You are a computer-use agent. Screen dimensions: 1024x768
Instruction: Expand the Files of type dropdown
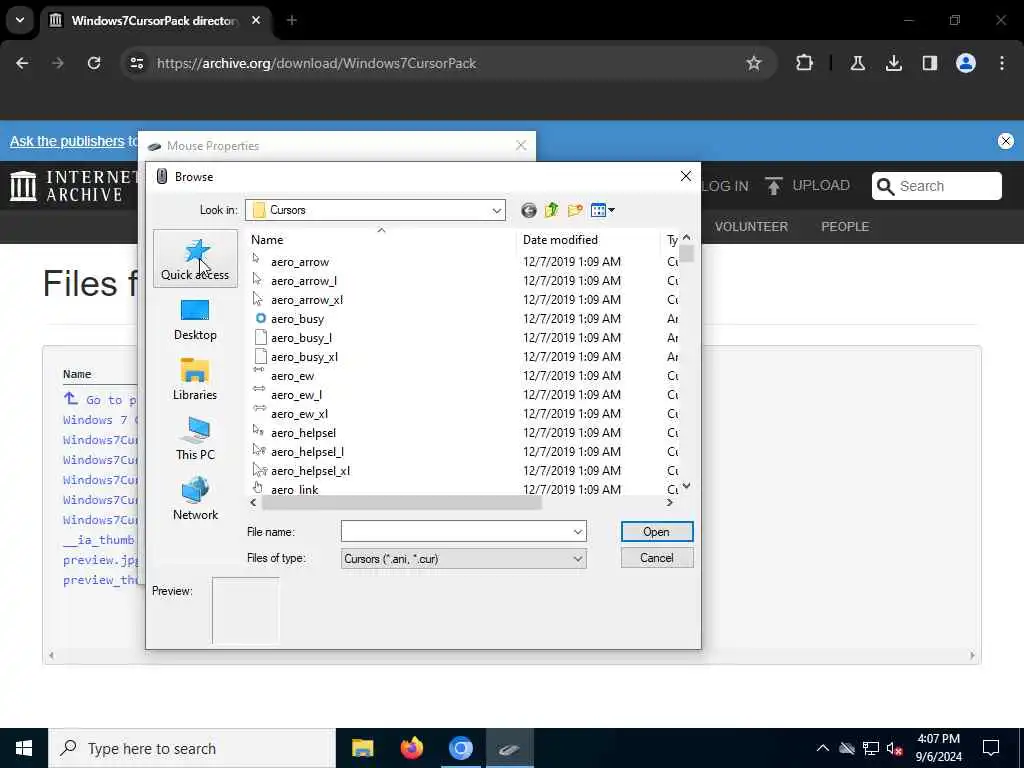pyautogui.click(x=577, y=558)
